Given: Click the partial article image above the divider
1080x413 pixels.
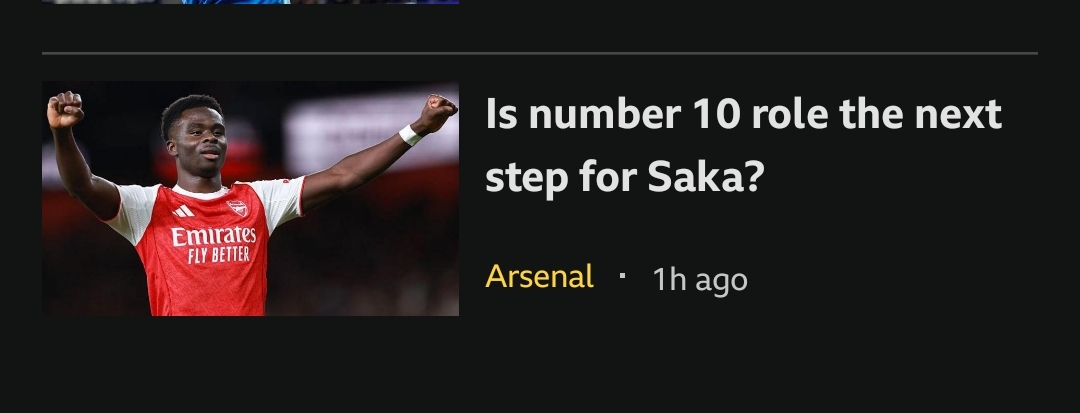Looking at the screenshot, I should pos(250,2).
